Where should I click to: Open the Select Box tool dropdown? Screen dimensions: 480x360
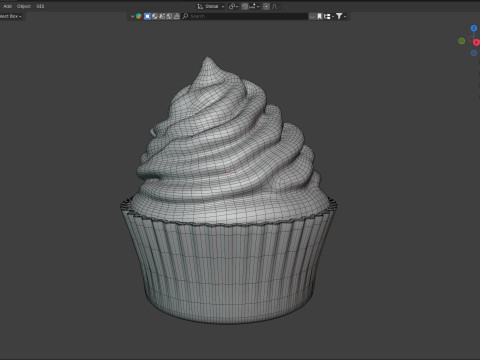point(11,16)
